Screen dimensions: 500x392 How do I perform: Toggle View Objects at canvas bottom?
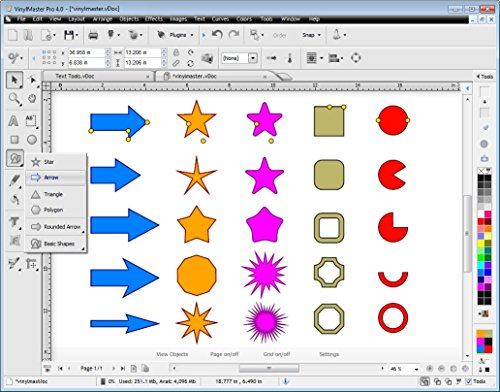tap(172, 354)
